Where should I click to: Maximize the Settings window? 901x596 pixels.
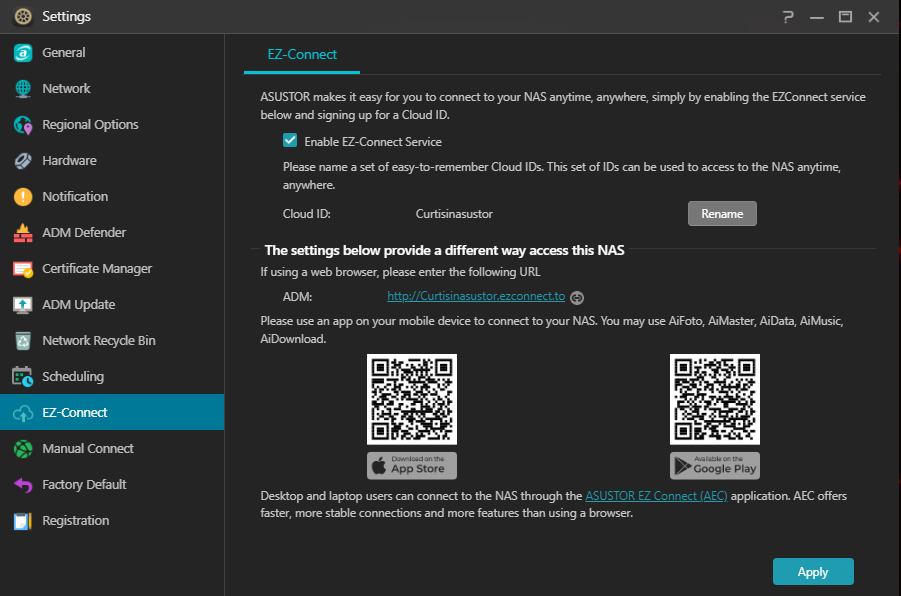[x=845, y=17]
